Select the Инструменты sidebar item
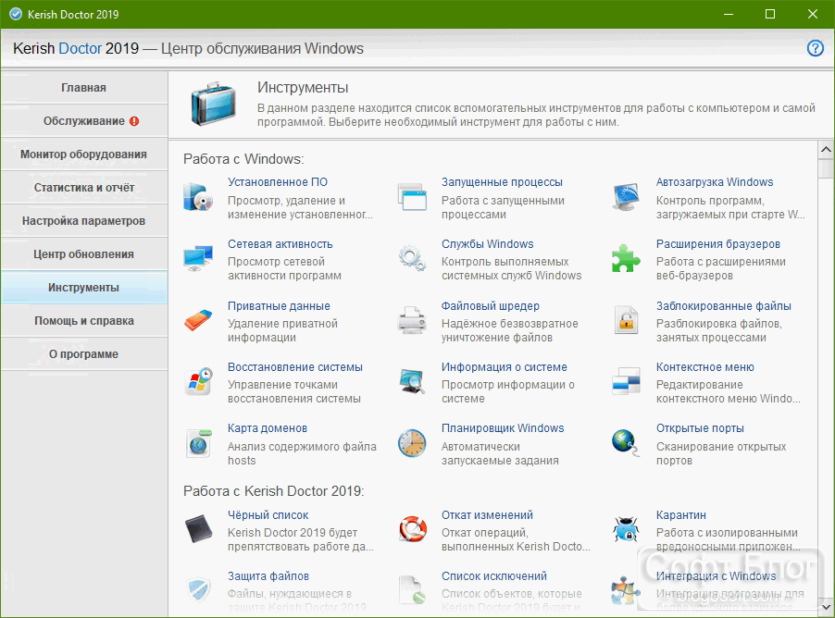 pos(84,287)
